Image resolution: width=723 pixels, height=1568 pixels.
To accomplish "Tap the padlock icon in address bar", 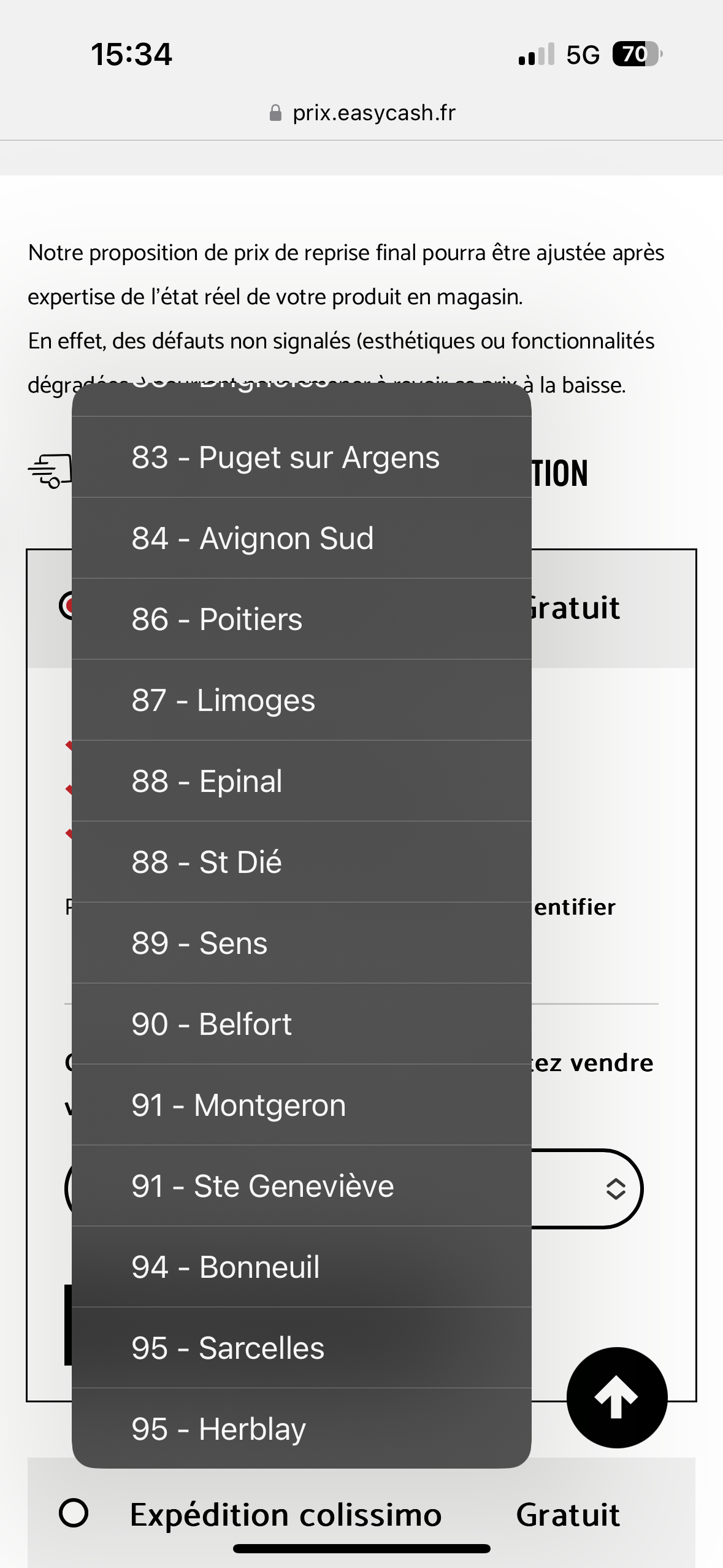I will (275, 113).
